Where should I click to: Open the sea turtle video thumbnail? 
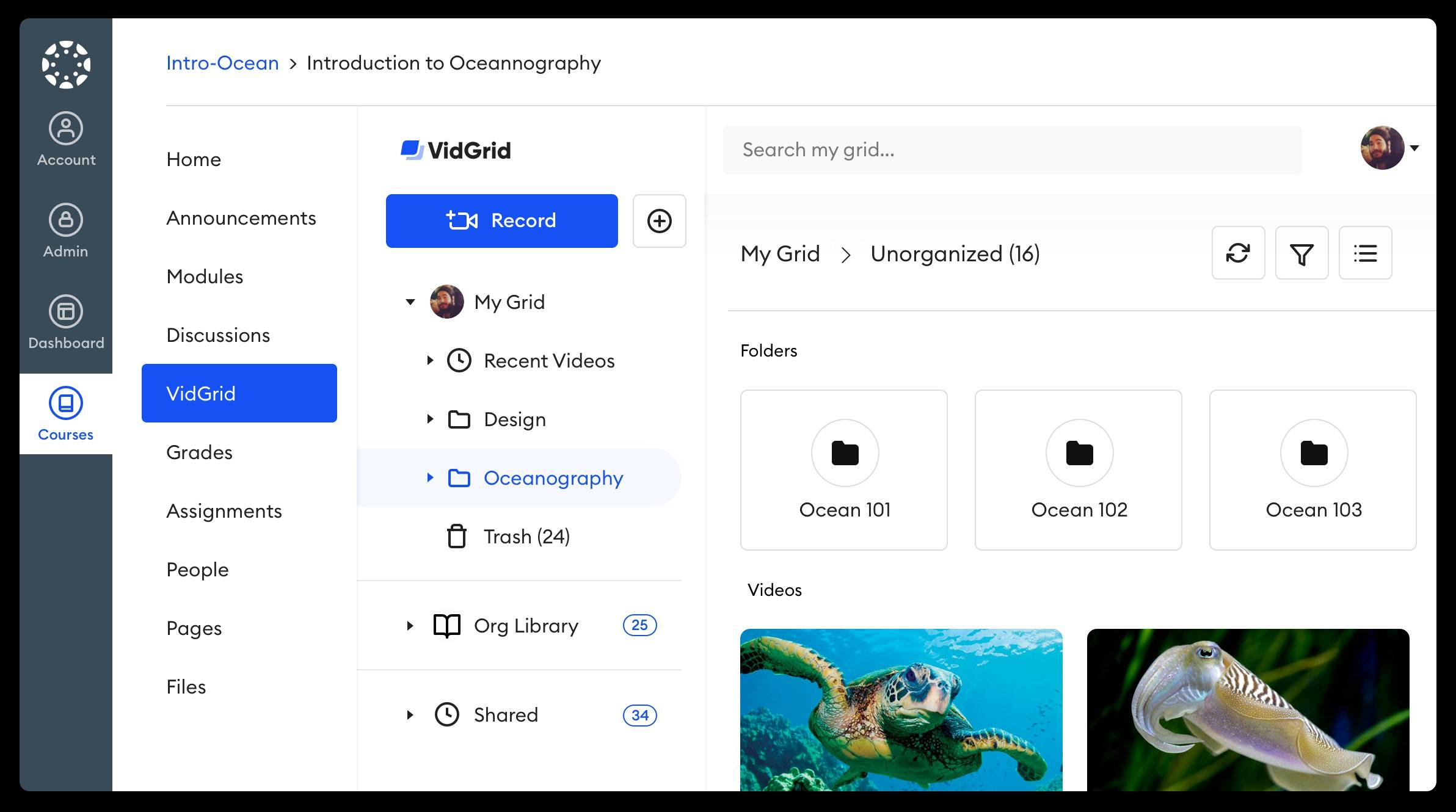tap(901, 709)
